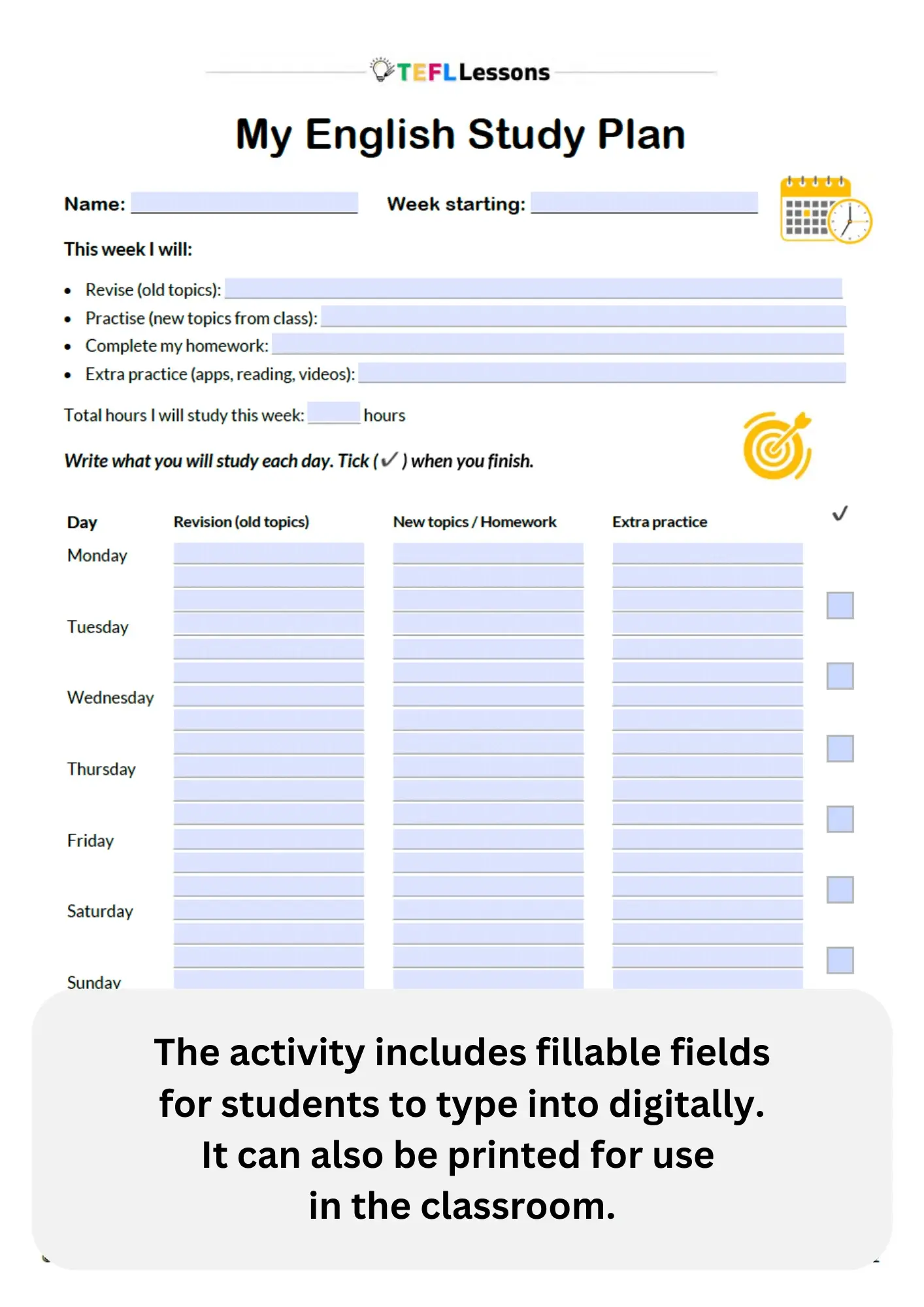Click the calendar with clock icon
This screenshot has height=1307, width=924.
[x=825, y=210]
